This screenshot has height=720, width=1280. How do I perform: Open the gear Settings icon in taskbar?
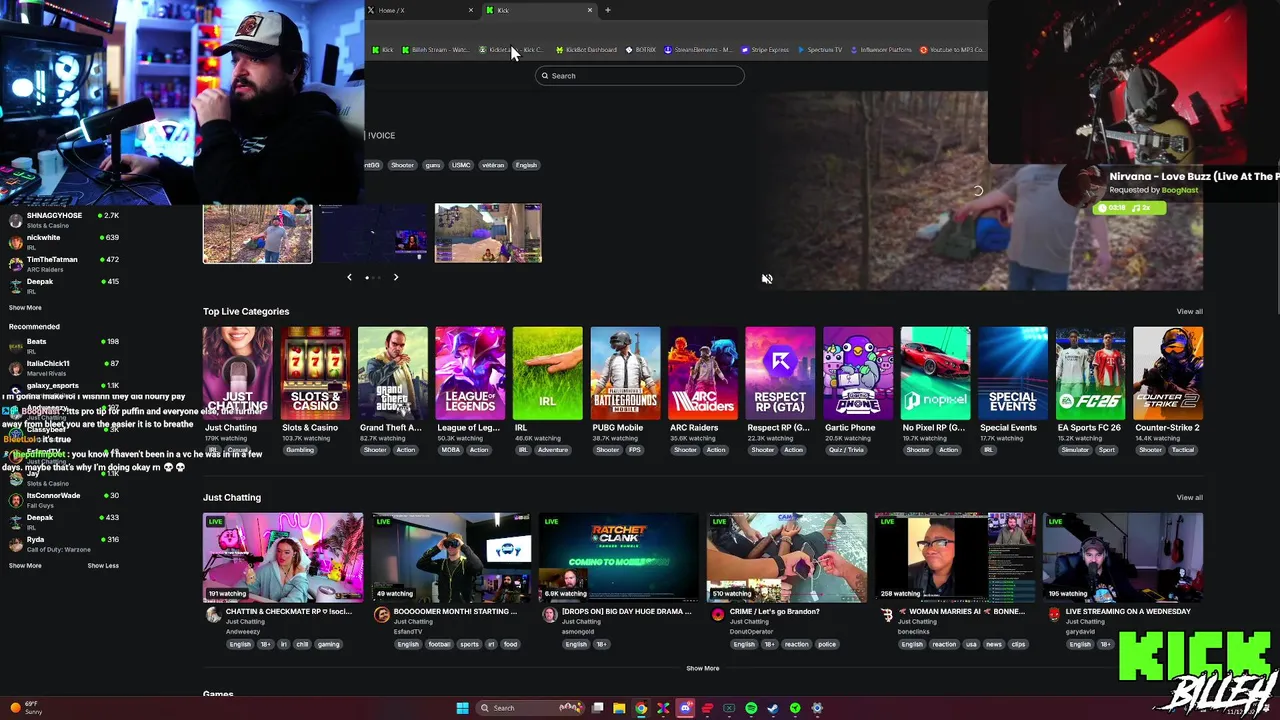(x=817, y=708)
